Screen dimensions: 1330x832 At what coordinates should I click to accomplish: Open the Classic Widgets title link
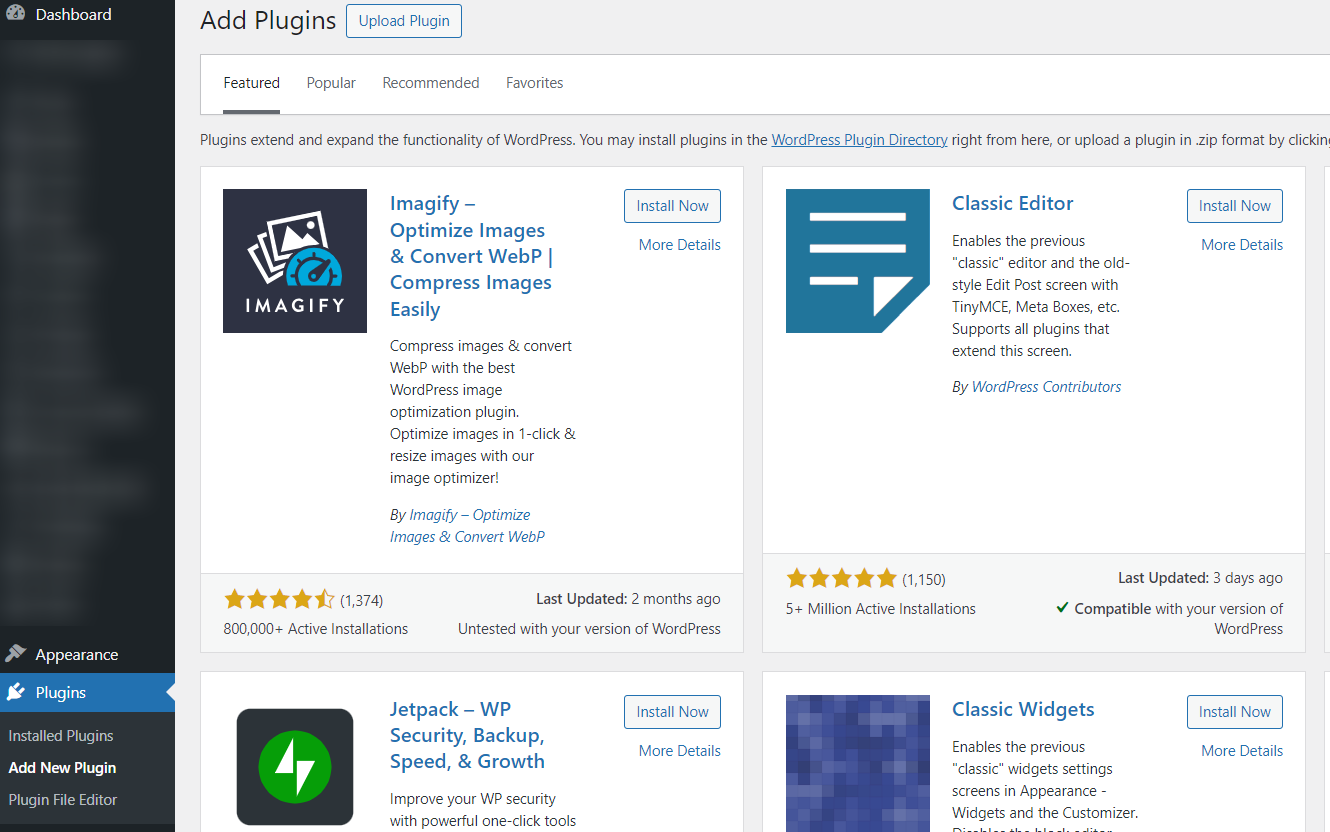click(x=1023, y=709)
